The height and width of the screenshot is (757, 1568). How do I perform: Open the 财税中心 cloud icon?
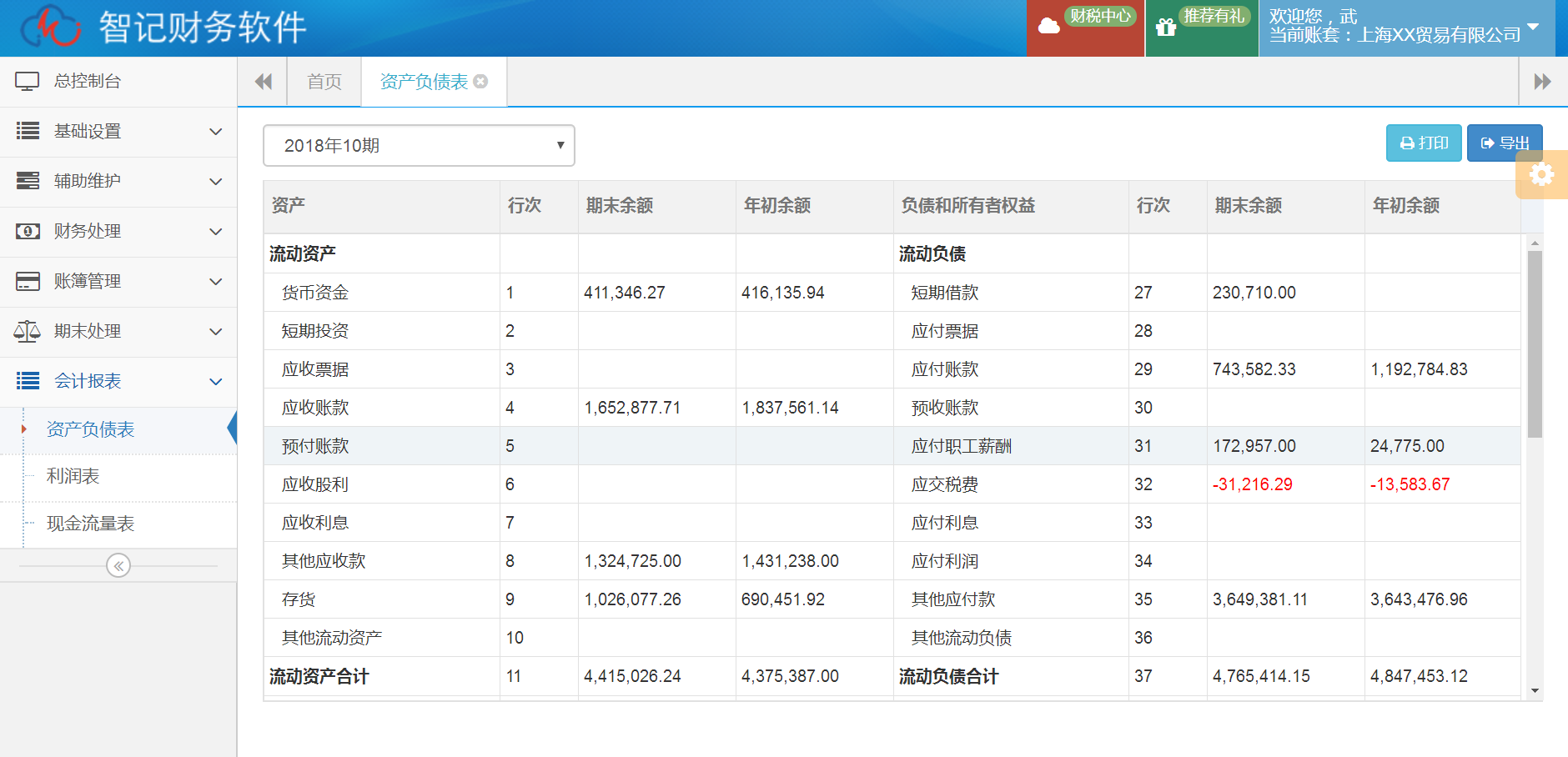(x=1048, y=28)
